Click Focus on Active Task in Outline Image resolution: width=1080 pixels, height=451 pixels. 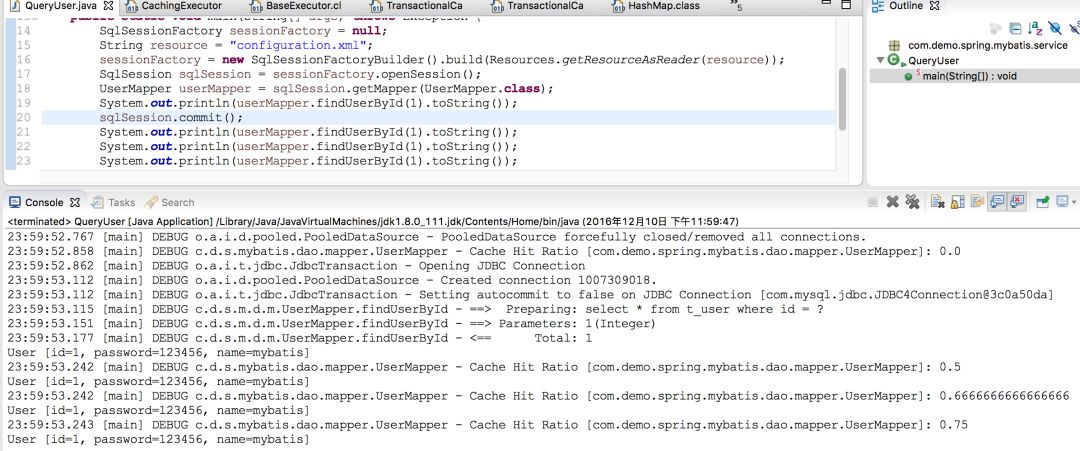[995, 28]
